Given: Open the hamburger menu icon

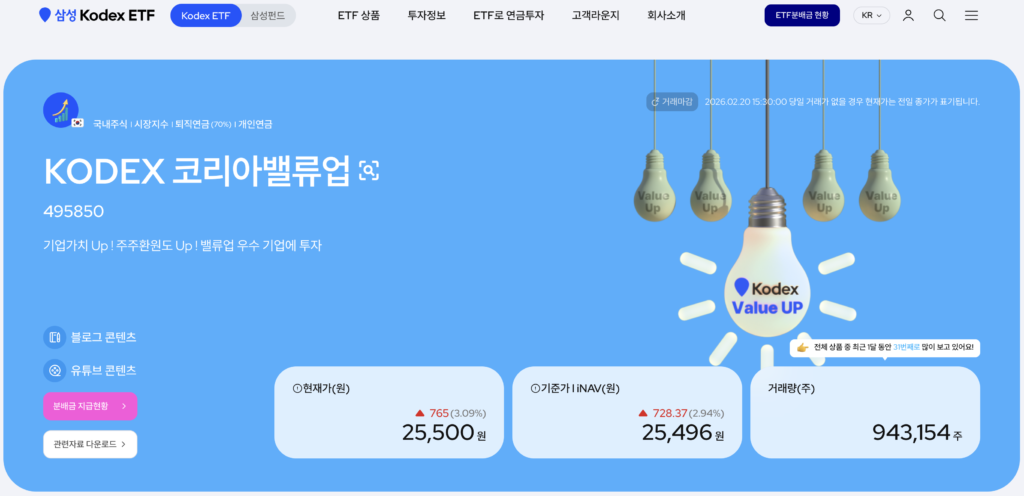Looking at the screenshot, I should [971, 16].
